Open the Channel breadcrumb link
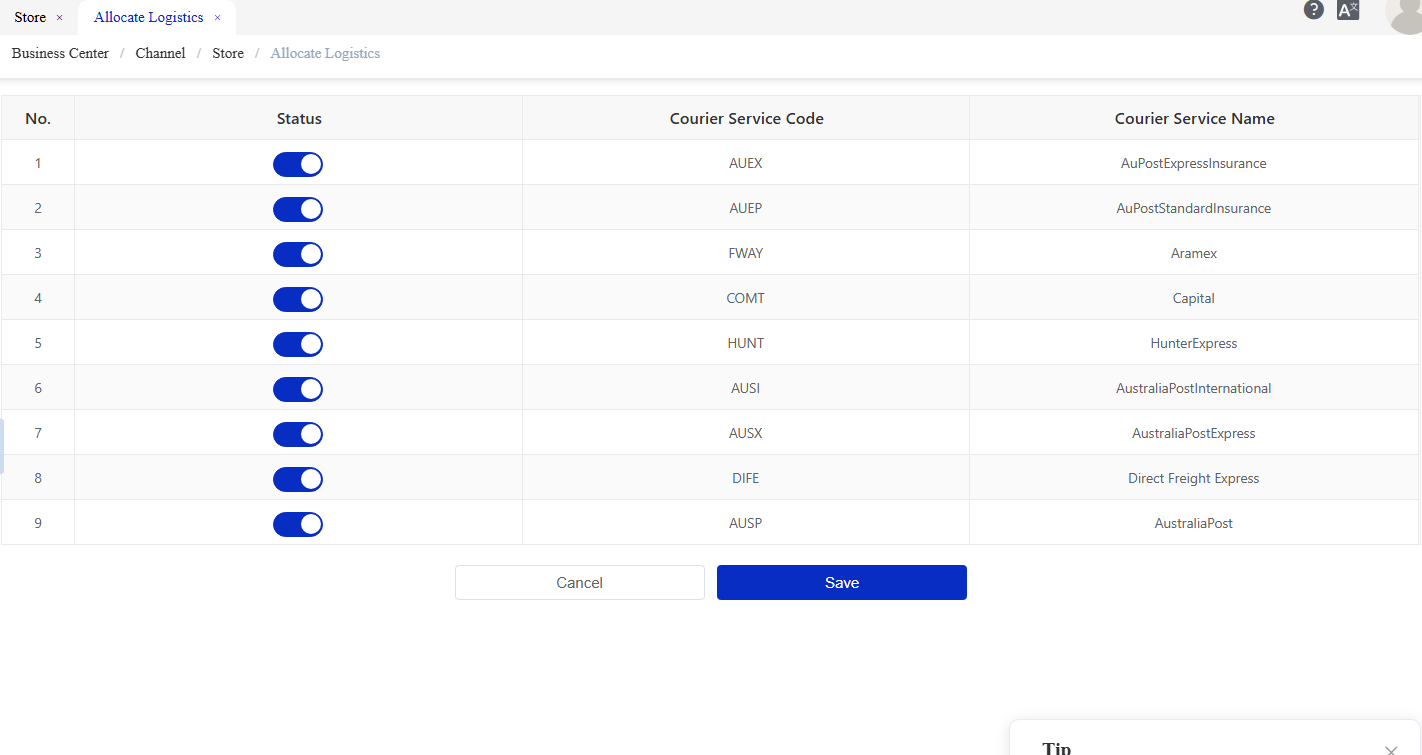Viewport: 1422px width, 755px height. [160, 53]
